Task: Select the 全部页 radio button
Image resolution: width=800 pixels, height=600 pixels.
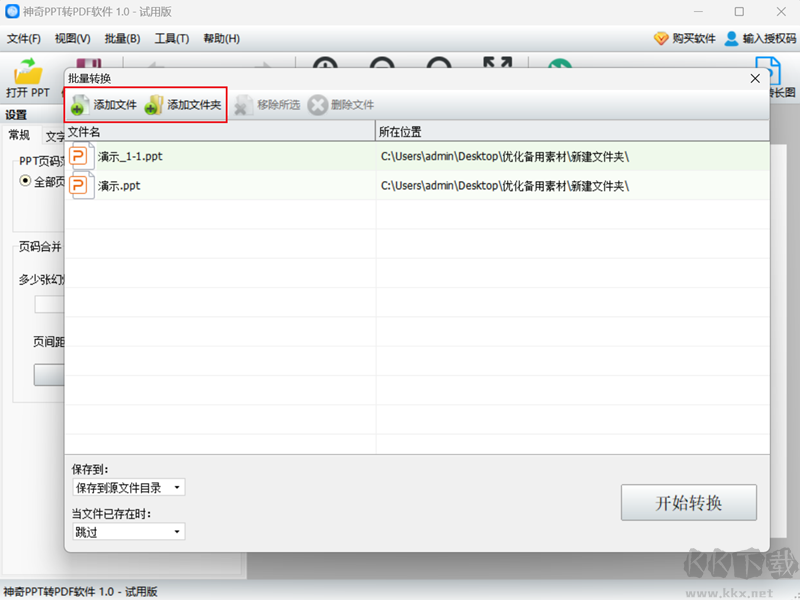Action: [x=25, y=181]
